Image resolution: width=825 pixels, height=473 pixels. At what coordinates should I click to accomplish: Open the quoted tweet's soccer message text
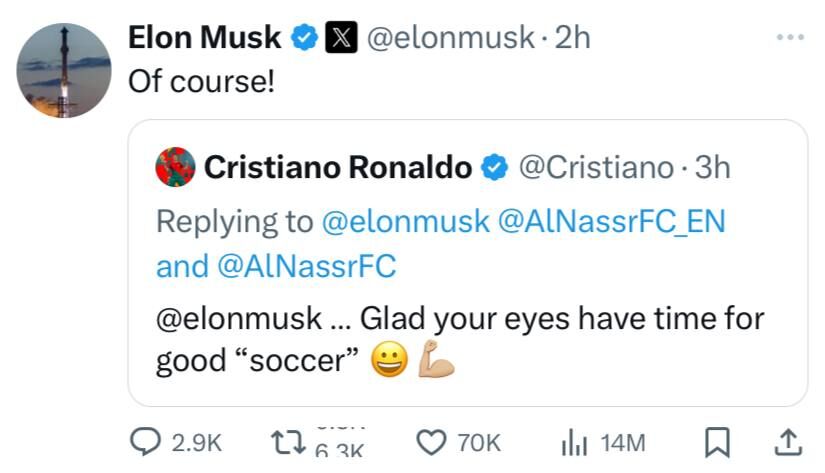pos(459,339)
